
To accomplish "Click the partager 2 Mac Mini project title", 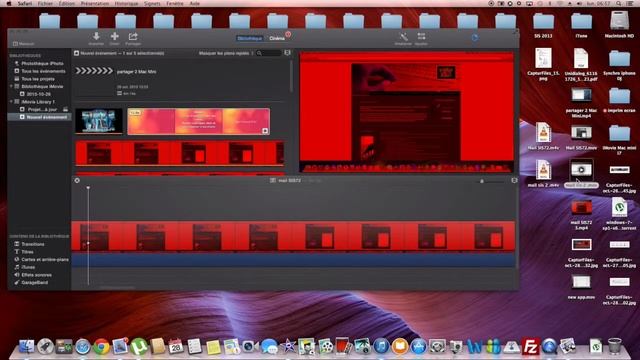I will coord(136,71).
